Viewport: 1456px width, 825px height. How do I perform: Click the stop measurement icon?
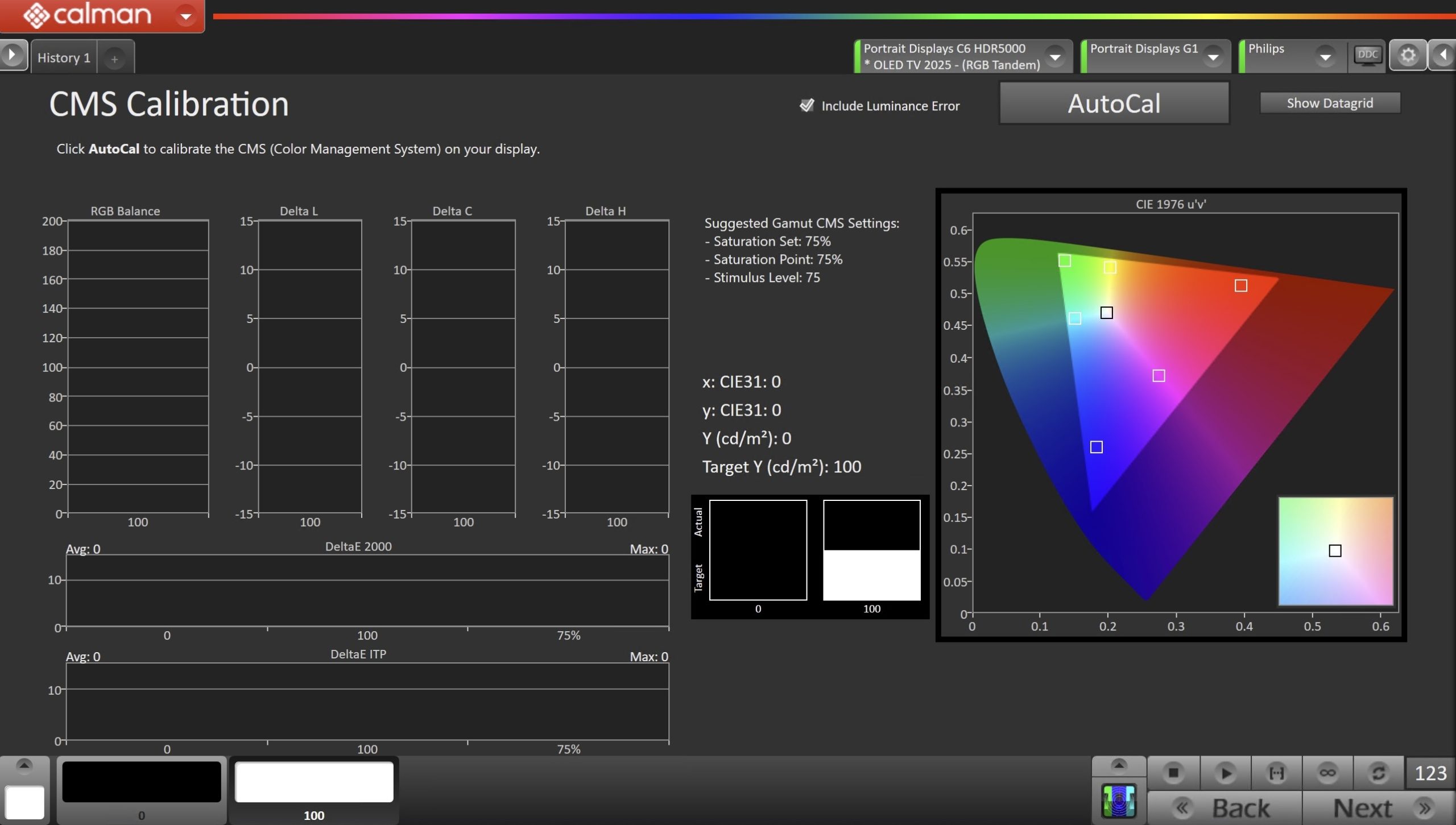tap(1173, 773)
